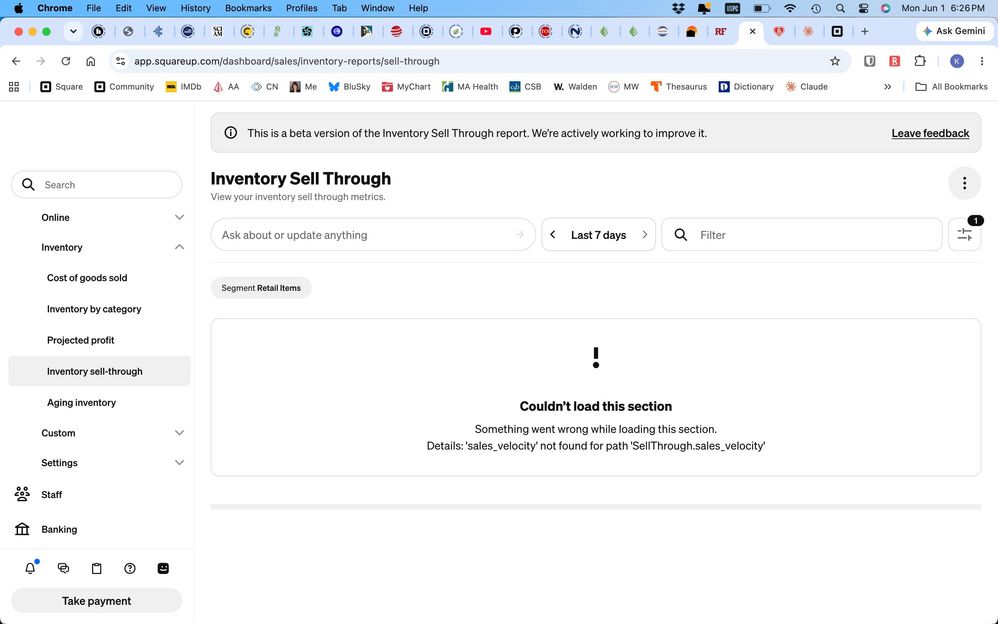
Task: Click the Take payment button
Action: 97,600
